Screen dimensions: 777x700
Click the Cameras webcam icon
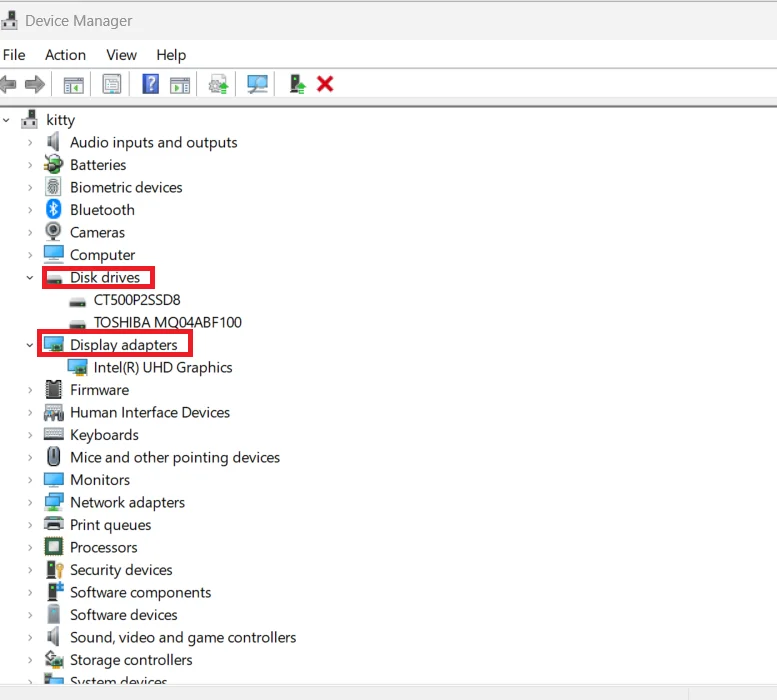[x=53, y=231]
